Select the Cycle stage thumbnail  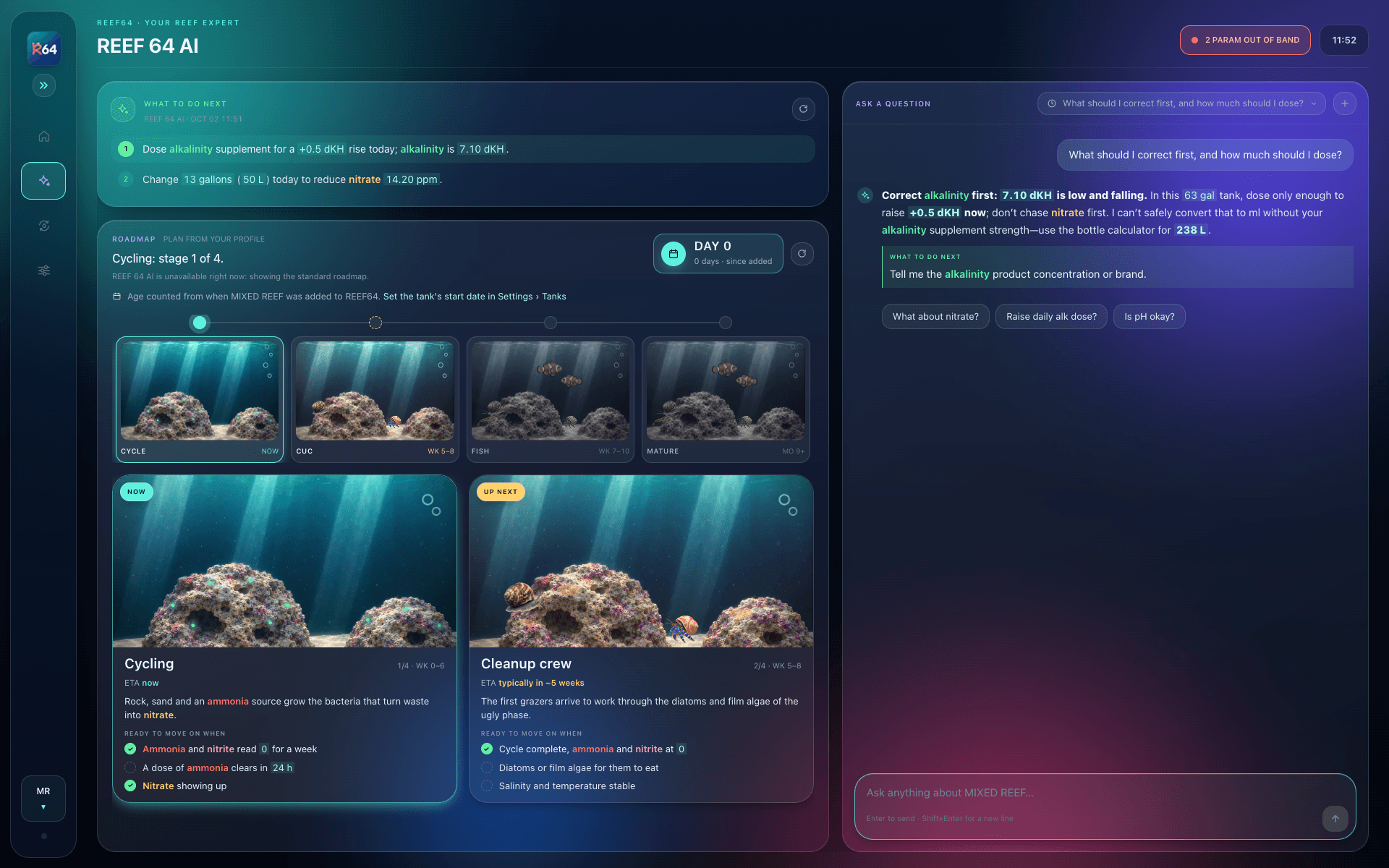pyautogui.click(x=200, y=399)
